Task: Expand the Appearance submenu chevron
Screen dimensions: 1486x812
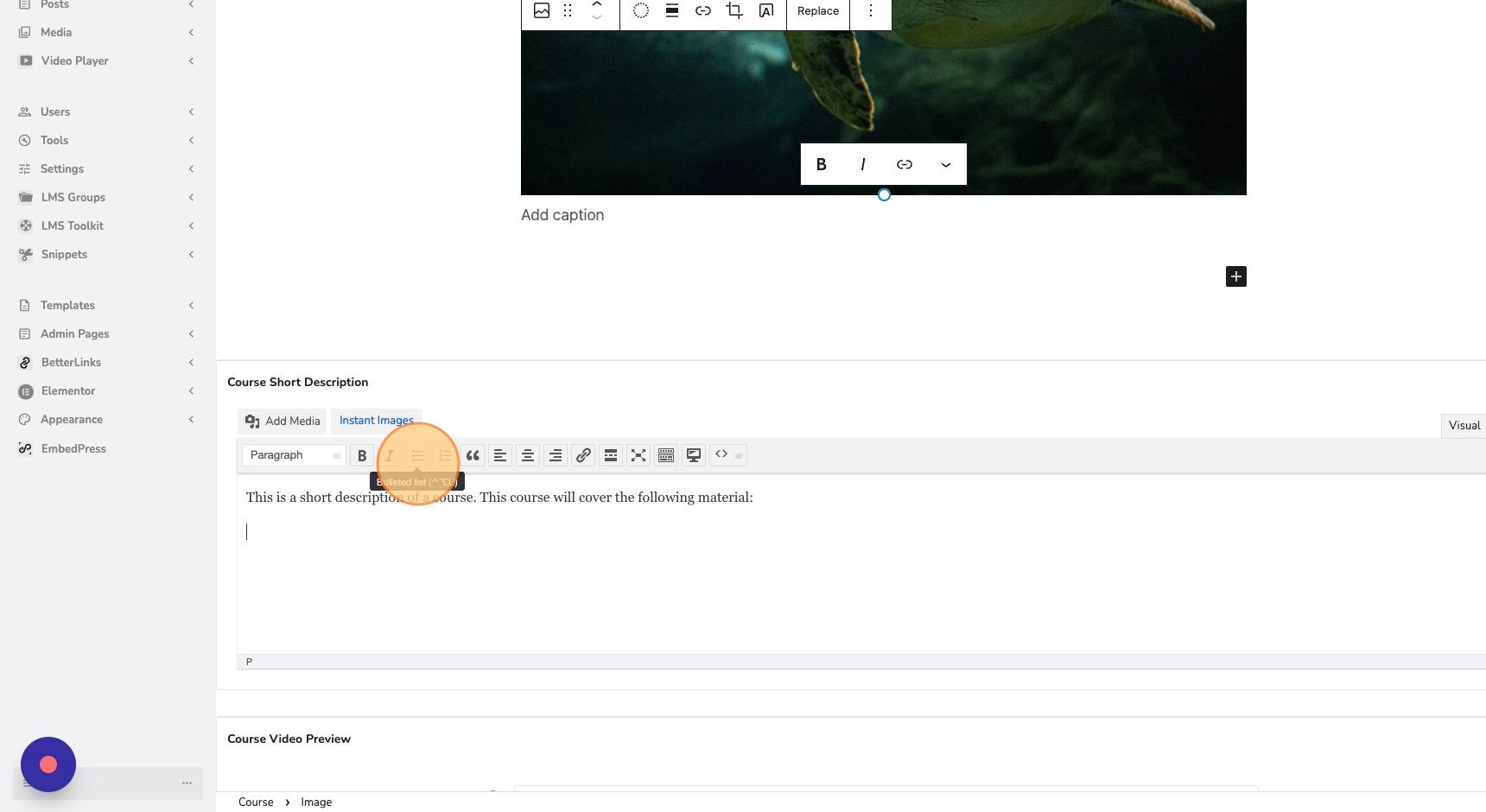Action: coord(191,419)
